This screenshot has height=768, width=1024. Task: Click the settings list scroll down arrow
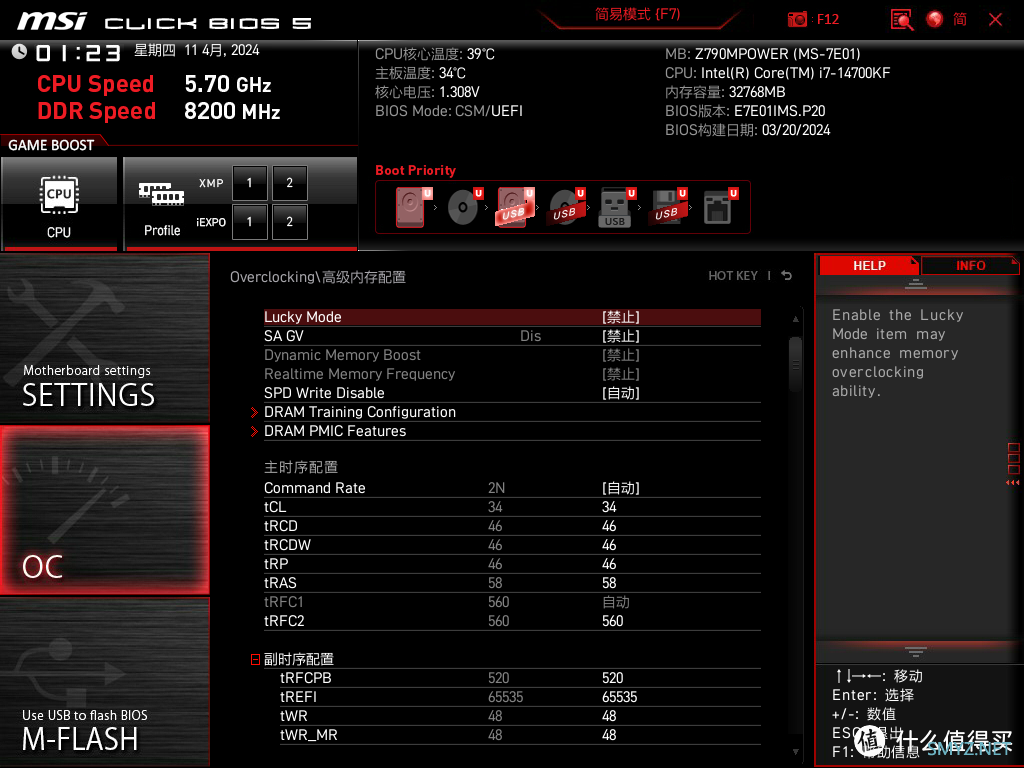(x=795, y=752)
